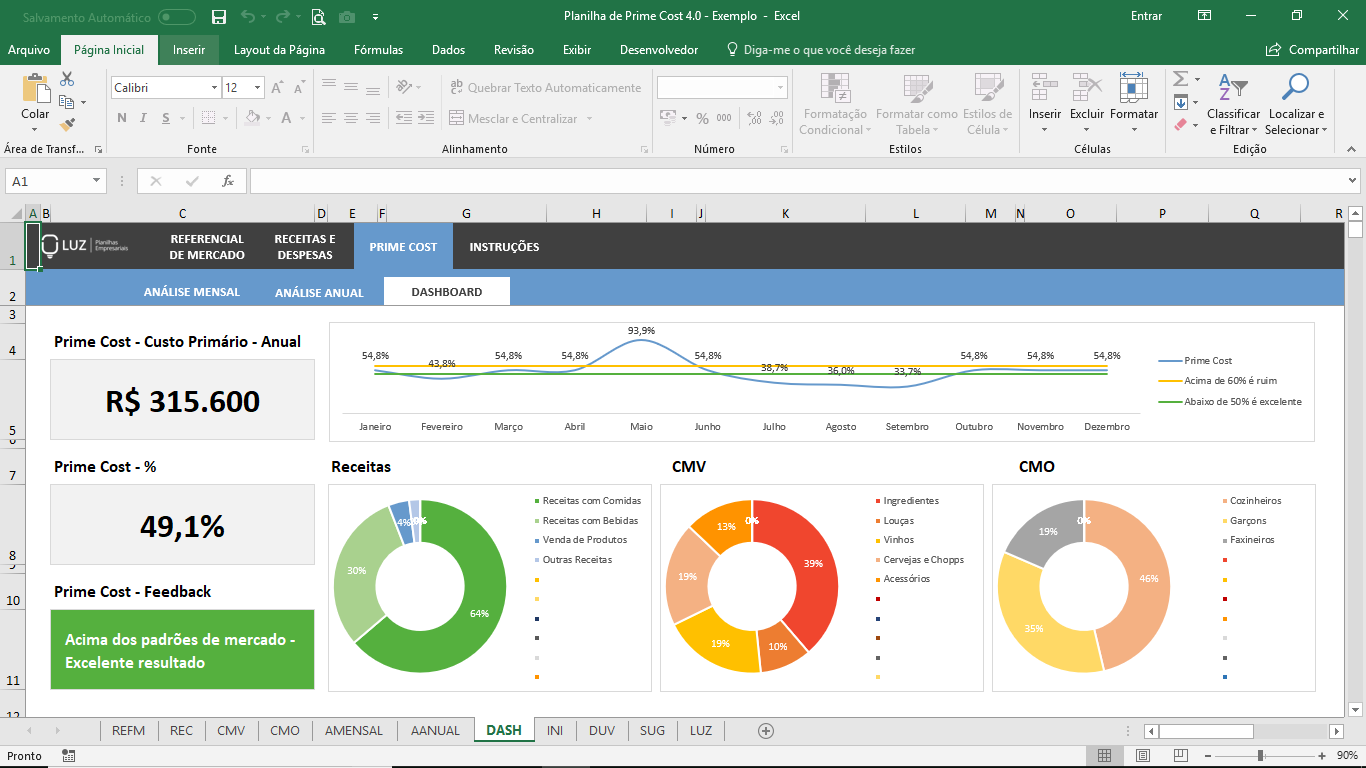Toggle italic formatting button
This screenshot has height=768, width=1366.
point(143,118)
